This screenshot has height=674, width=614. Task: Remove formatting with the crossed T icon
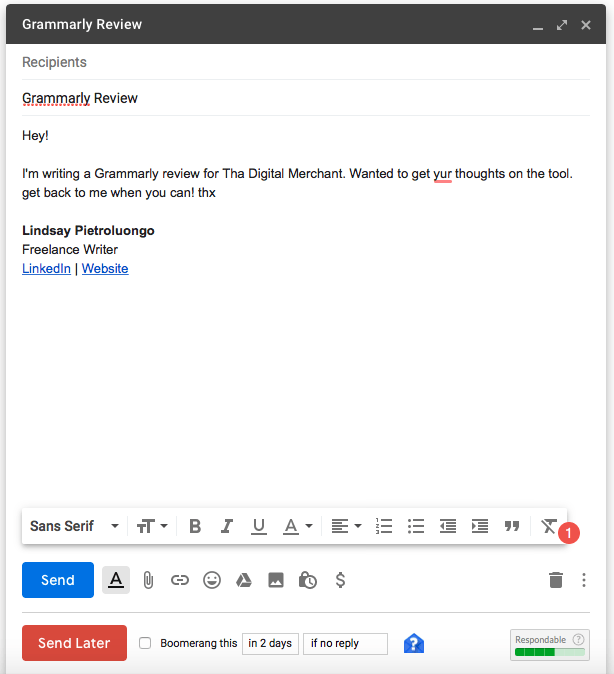pos(548,525)
